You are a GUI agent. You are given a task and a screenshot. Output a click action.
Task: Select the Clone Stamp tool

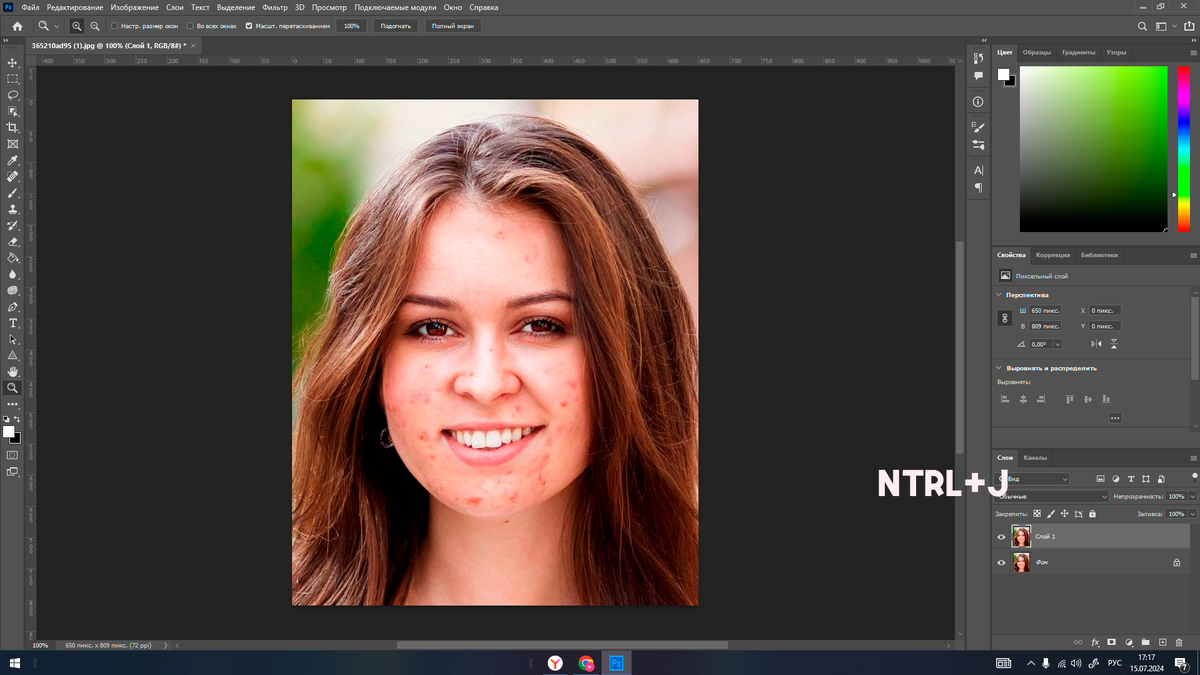[13, 209]
